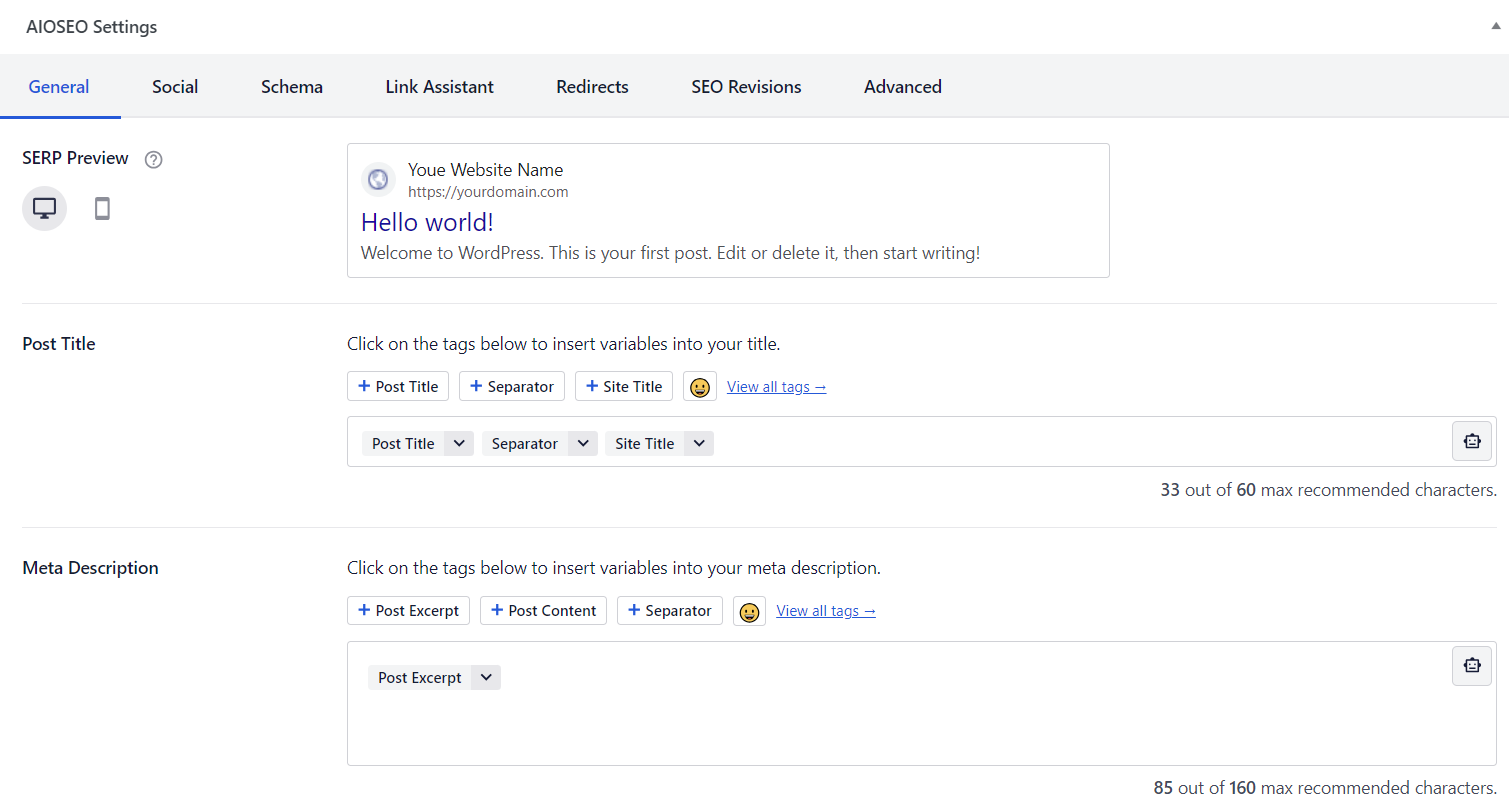The width and height of the screenshot is (1509, 806).
Task: Add a Separator to the meta description
Action: pyautogui.click(x=669, y=610)
